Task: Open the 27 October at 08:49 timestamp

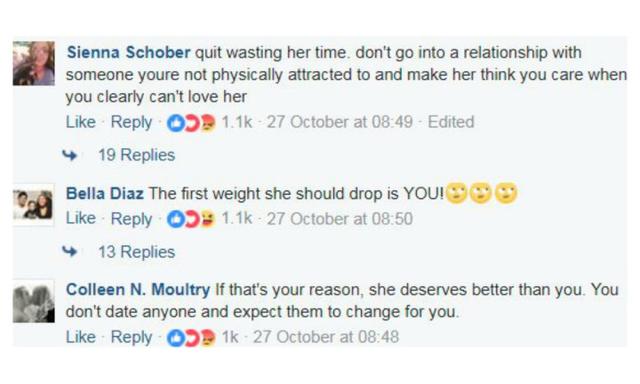Action: coord(340,122)
